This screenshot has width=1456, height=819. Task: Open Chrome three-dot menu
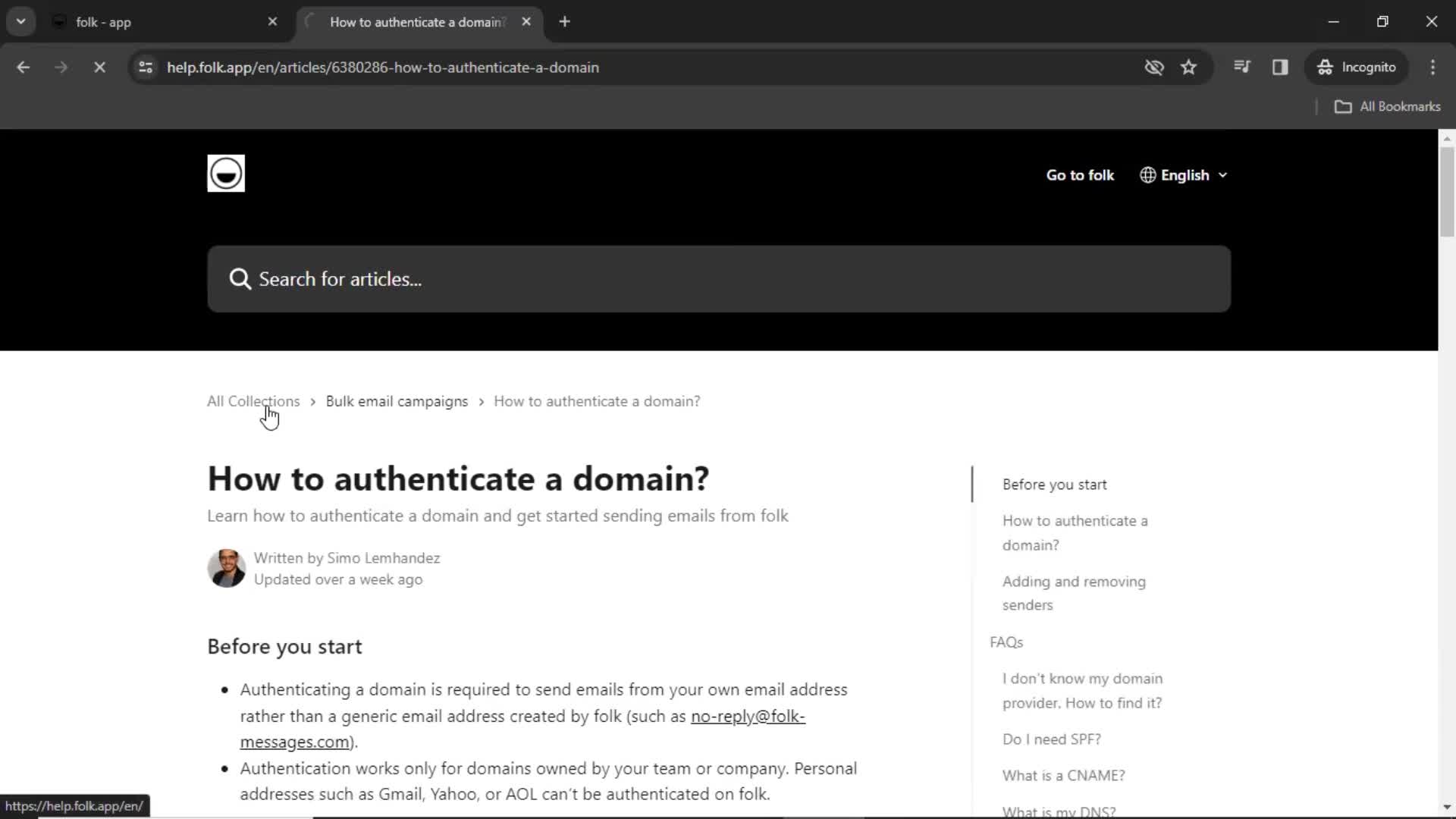pyautogui.click(x=1432, y=67)
